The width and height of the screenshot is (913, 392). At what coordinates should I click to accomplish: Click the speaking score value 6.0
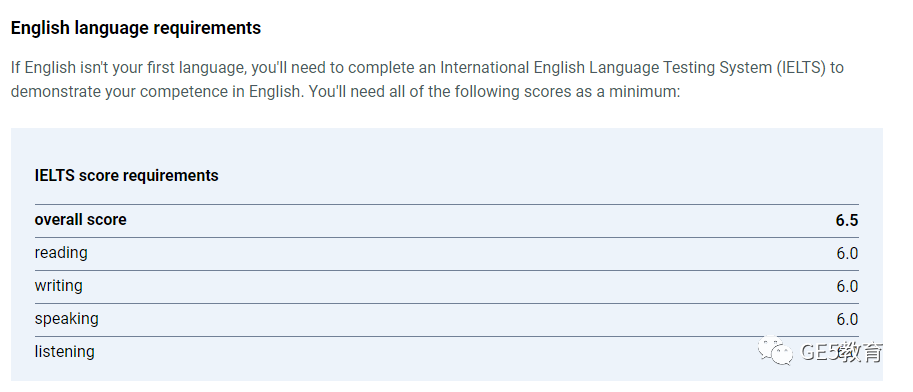[847, 320]
